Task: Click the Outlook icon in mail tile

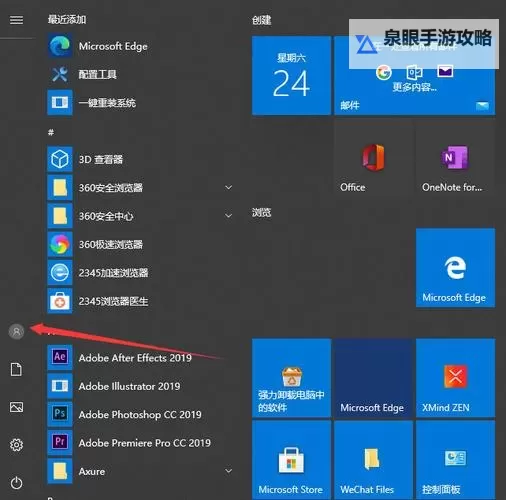Action: pyautogui.click(x=414, y=72)
